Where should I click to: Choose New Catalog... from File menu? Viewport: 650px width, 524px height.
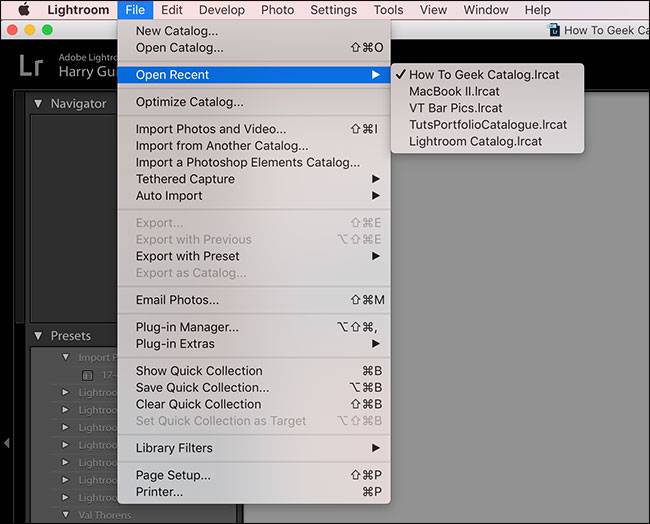coord(254,31)
